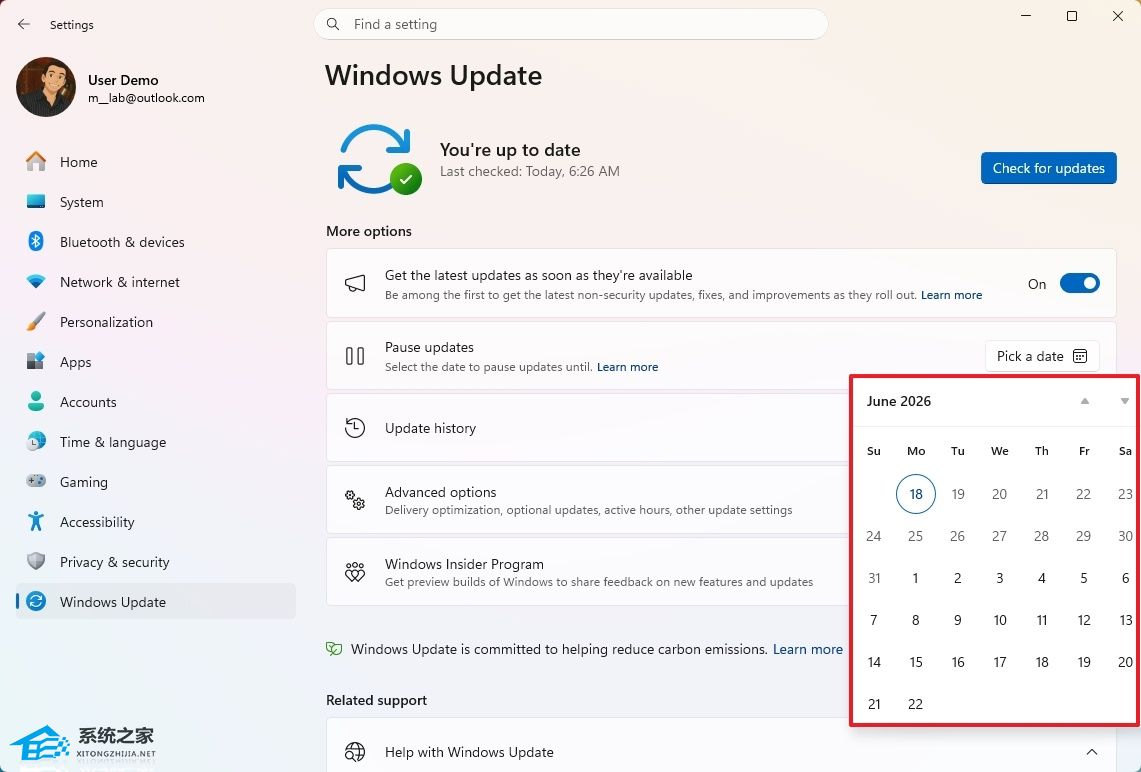
Task: Go to Bluetooth & devices
Action: (x=156, y=242)
